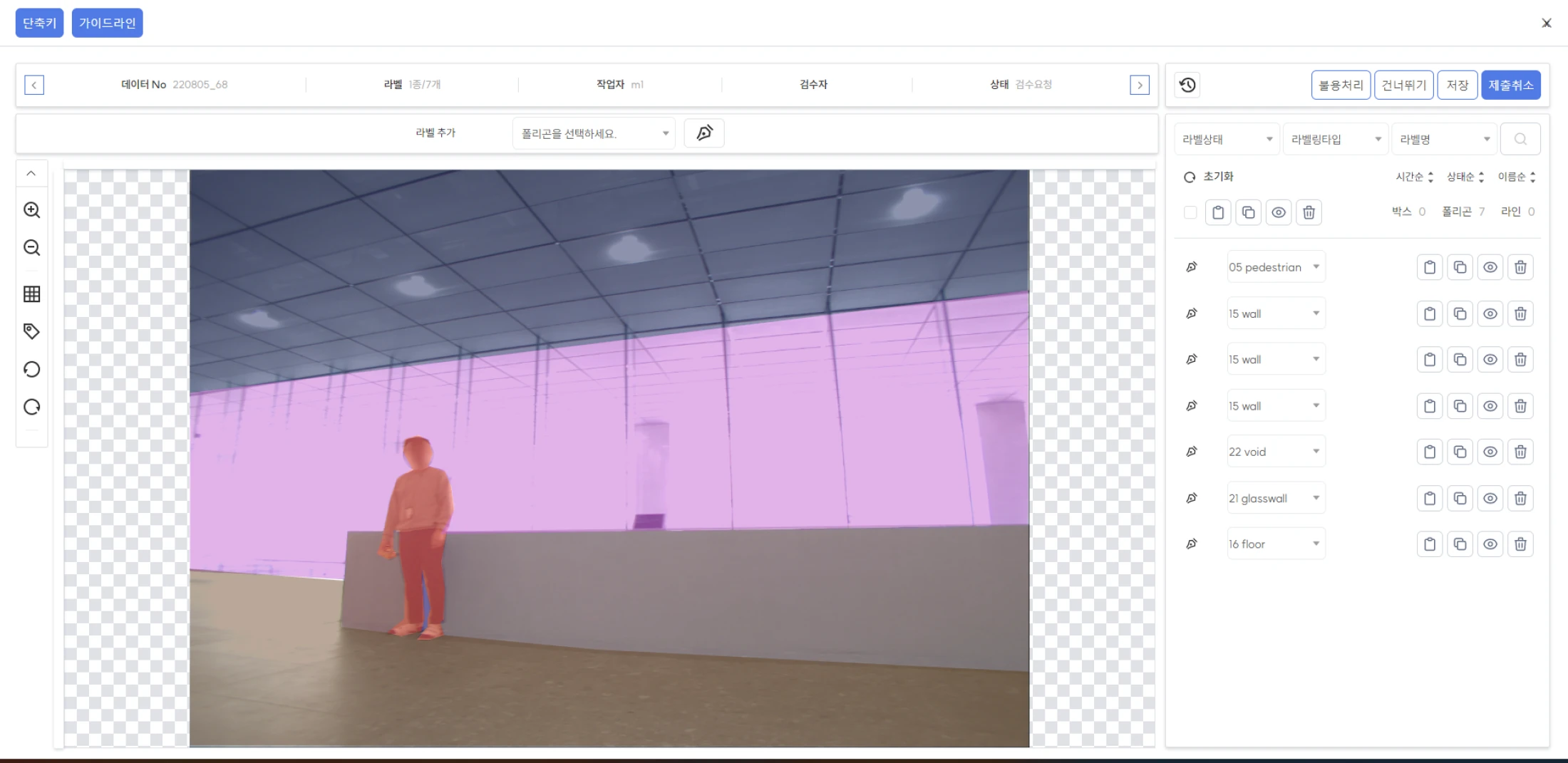Hide the 22 void polygon
The height and width of the screenshot is (763, 1568).
pos(1490,452)
